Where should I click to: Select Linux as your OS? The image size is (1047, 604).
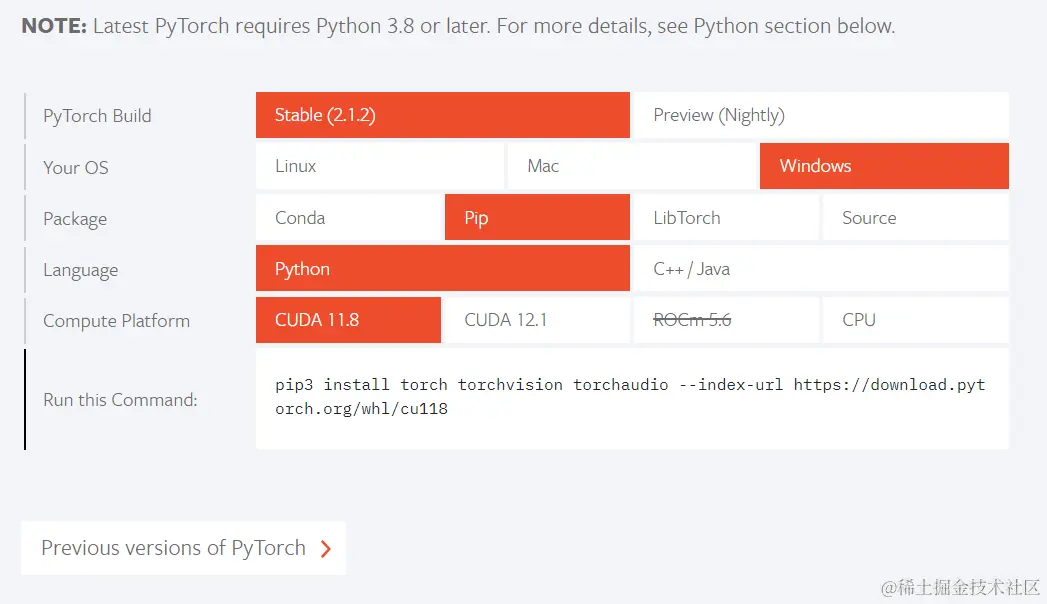tap(379, 166)
